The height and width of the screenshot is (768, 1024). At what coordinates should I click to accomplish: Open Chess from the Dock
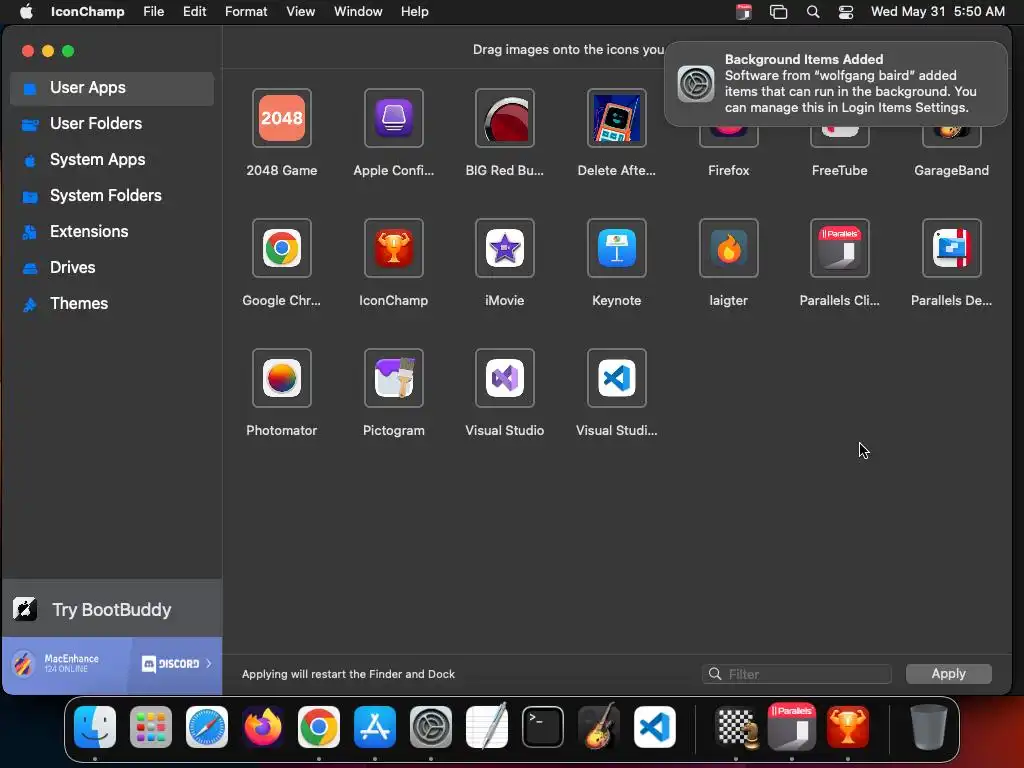pos(737,727)
